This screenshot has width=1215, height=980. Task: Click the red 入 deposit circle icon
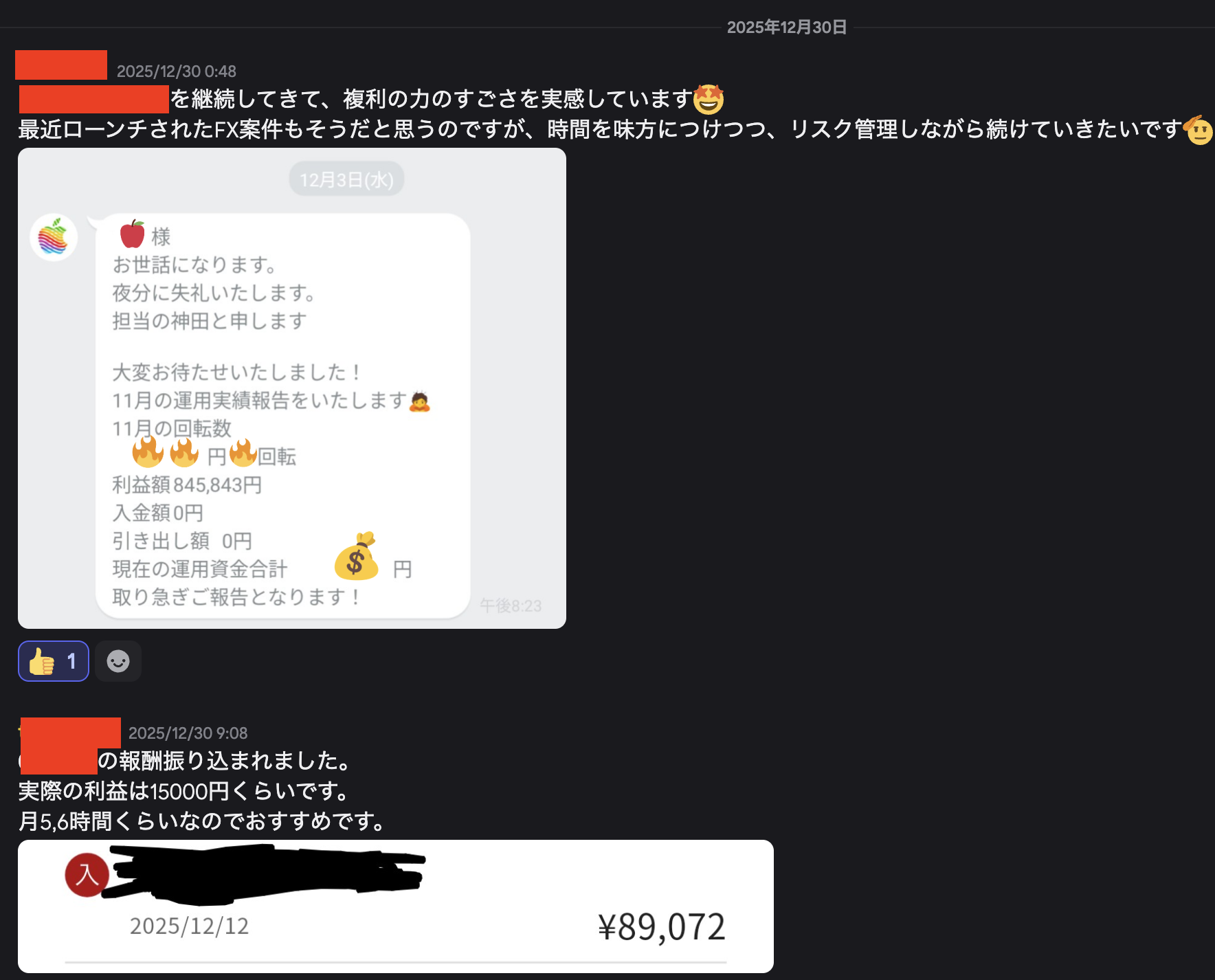[87, 875]
